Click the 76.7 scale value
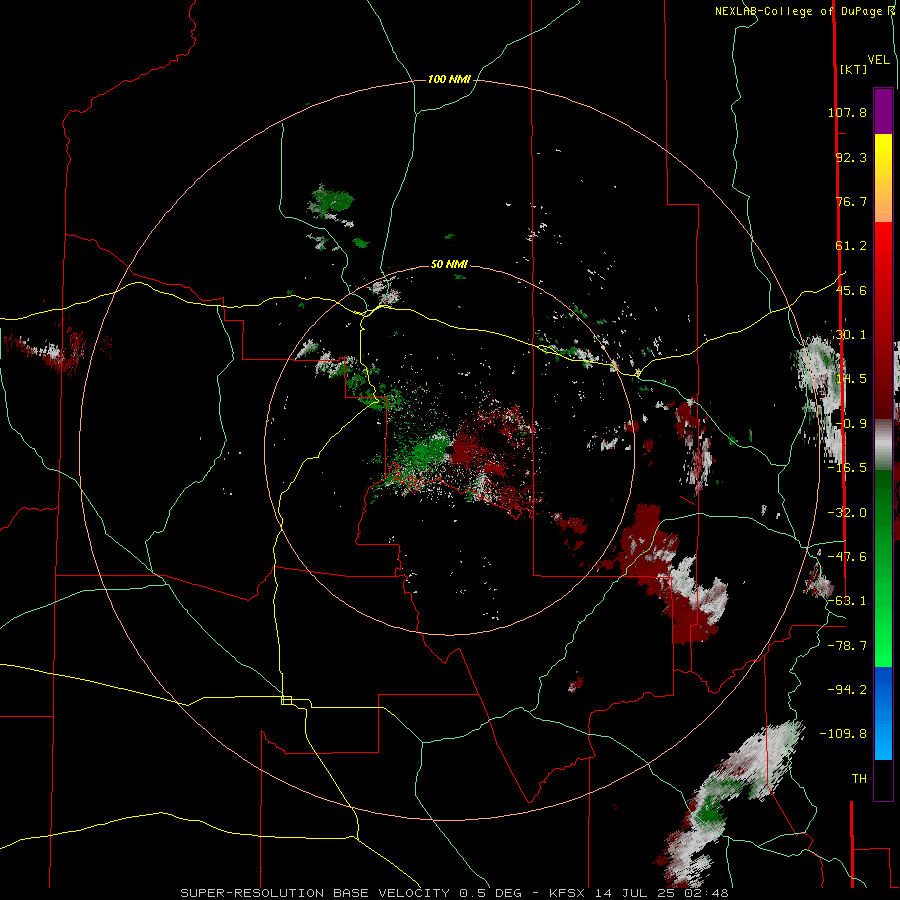 851,201
